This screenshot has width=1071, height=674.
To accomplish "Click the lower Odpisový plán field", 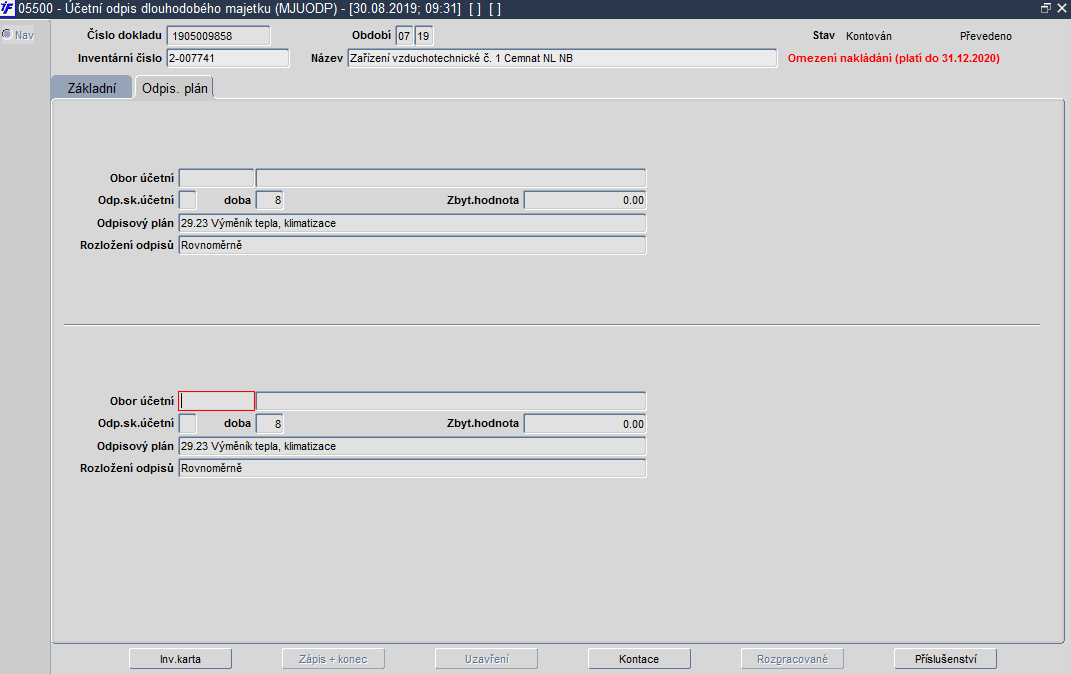I will point(412,446).
